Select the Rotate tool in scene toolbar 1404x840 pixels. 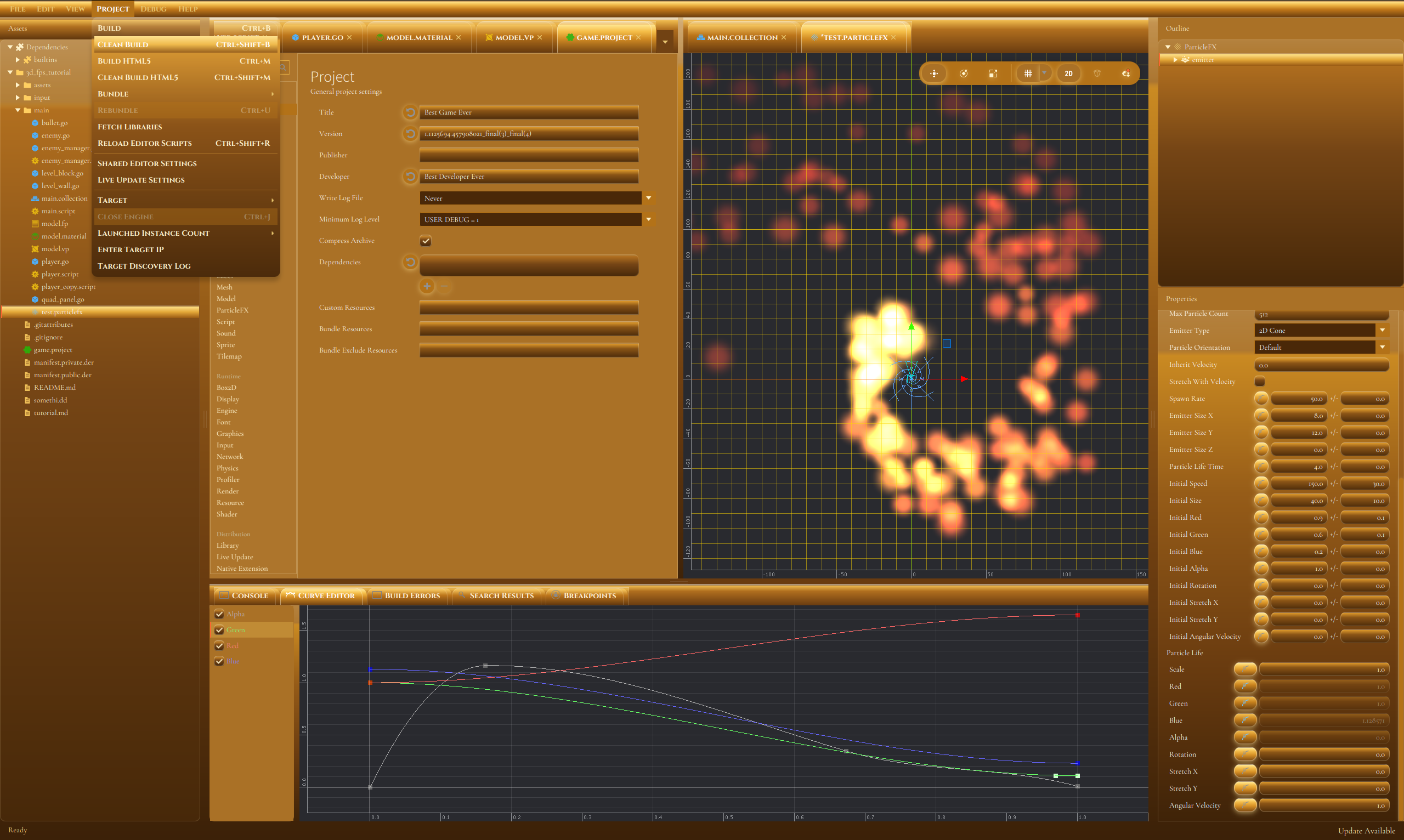point(964,73)
